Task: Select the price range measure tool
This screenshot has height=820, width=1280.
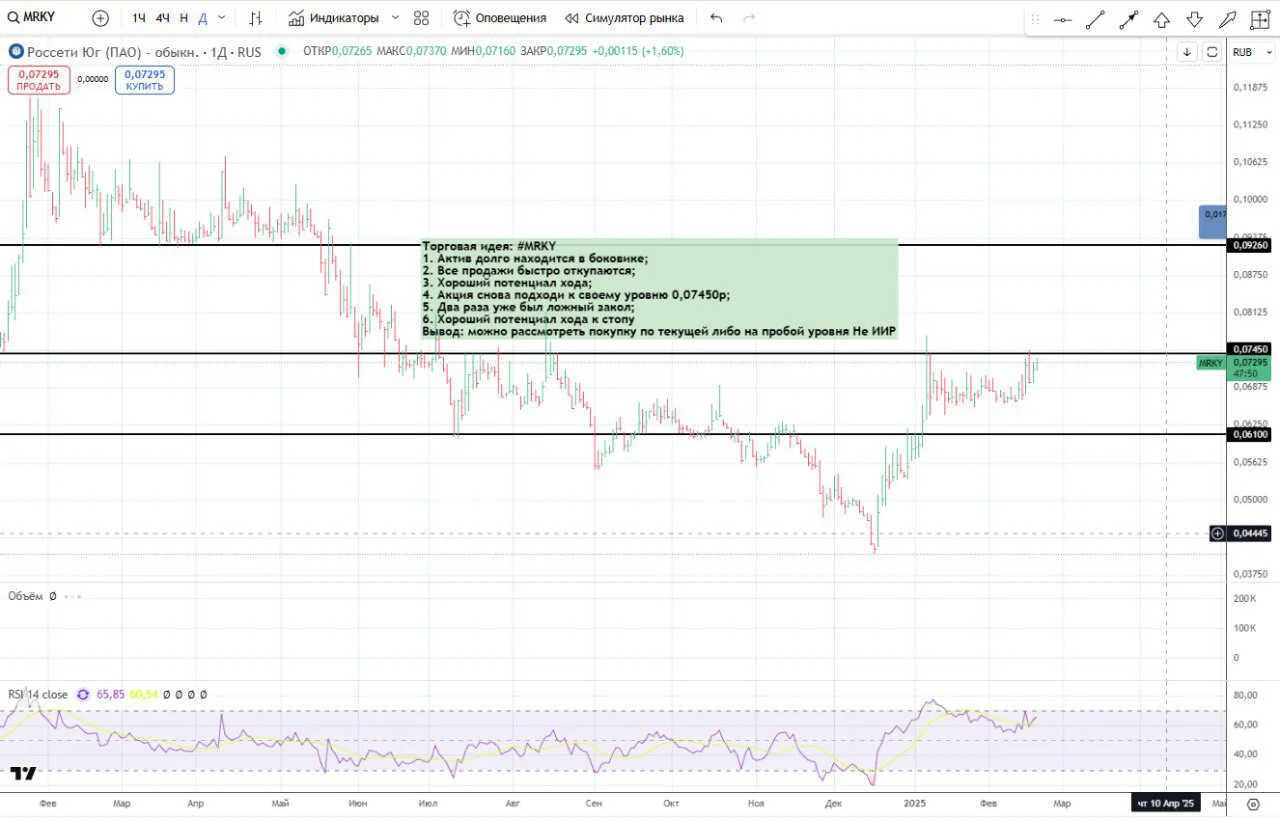Action: point(1261,19)
